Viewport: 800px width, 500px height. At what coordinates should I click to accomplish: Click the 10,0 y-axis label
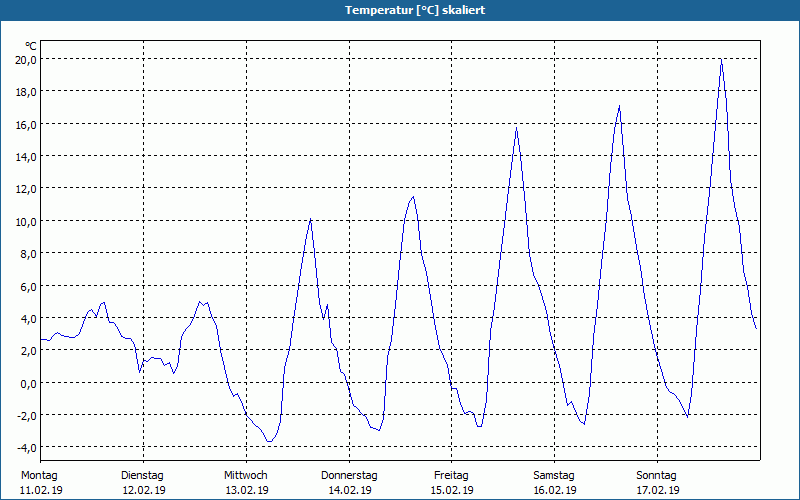pyautogui.click(x=26, y=222)
